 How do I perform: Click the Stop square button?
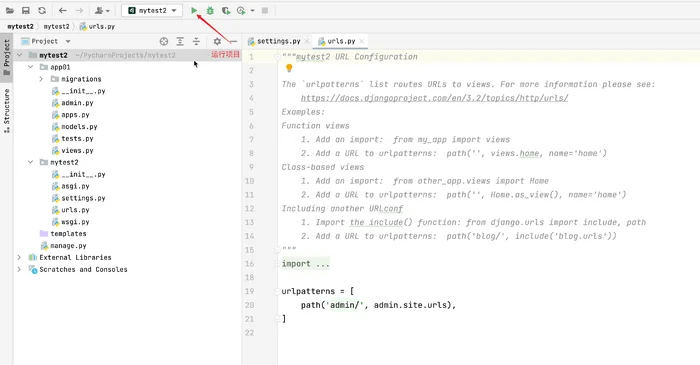coord(265,10)
